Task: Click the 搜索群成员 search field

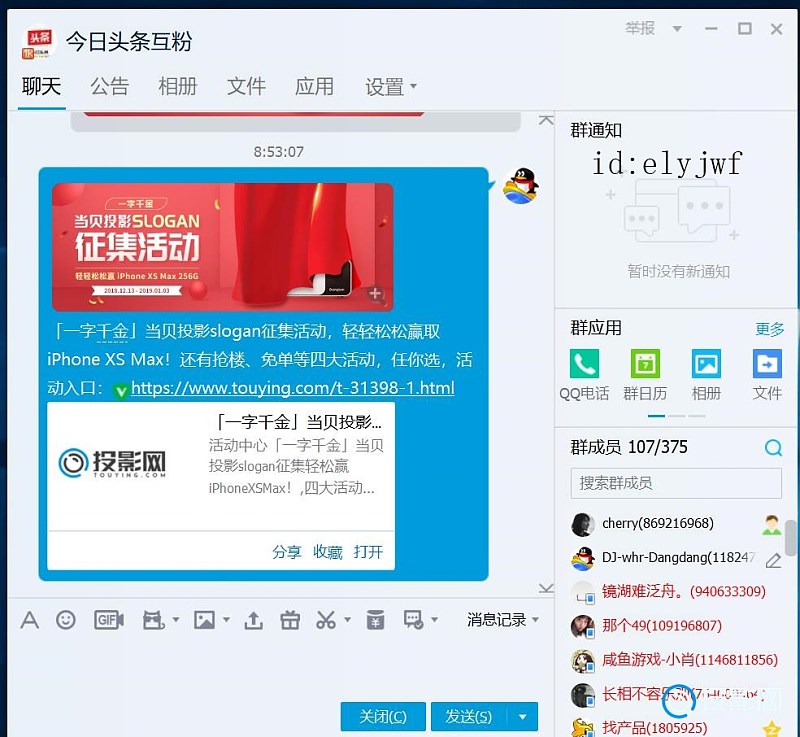Action: 676,483
